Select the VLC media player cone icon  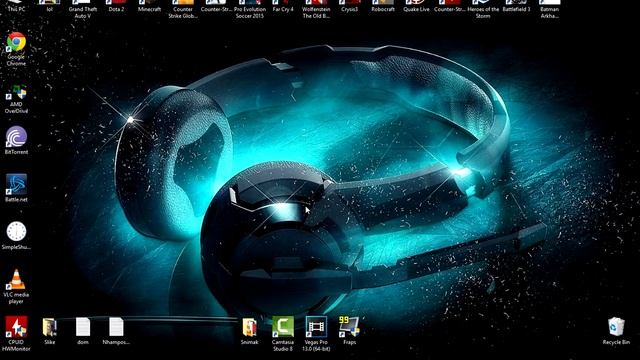16,280
